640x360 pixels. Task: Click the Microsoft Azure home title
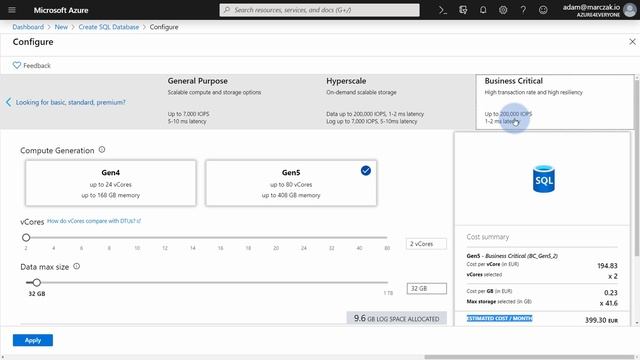pyautogui.click(x=61, y=10)
